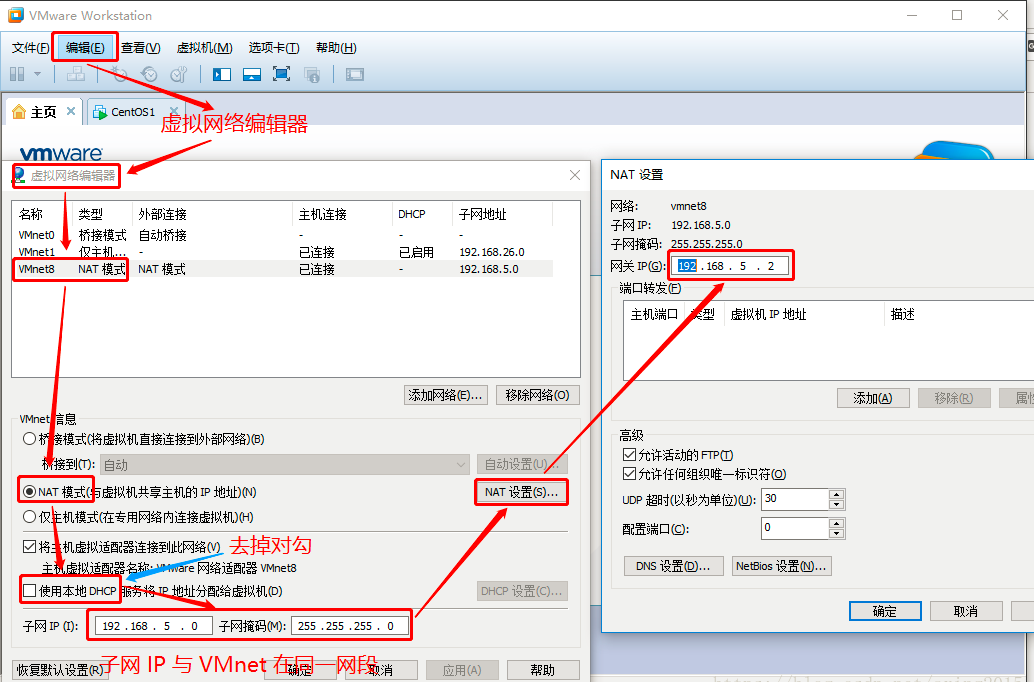1034x682 pixels.
Task: Click the 网关 IP input field
Action: (729, 266)
